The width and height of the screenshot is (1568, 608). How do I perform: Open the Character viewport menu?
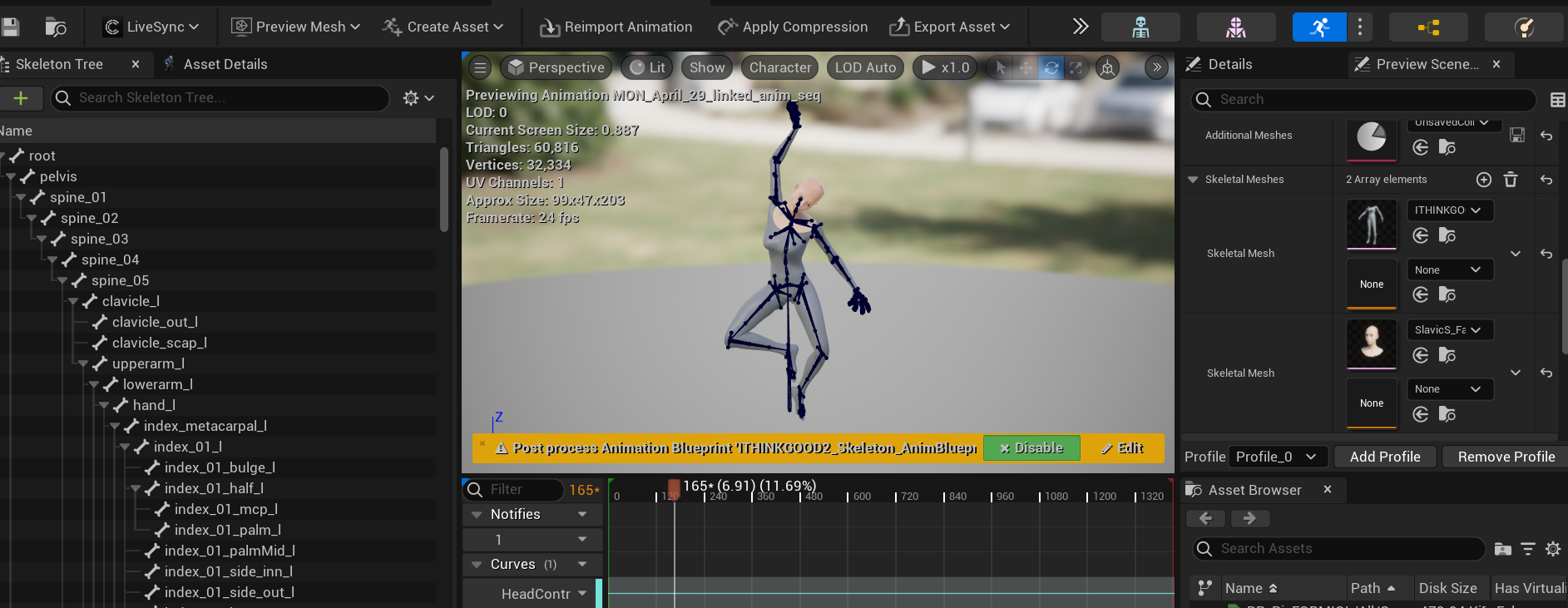(x=779, y=67)
